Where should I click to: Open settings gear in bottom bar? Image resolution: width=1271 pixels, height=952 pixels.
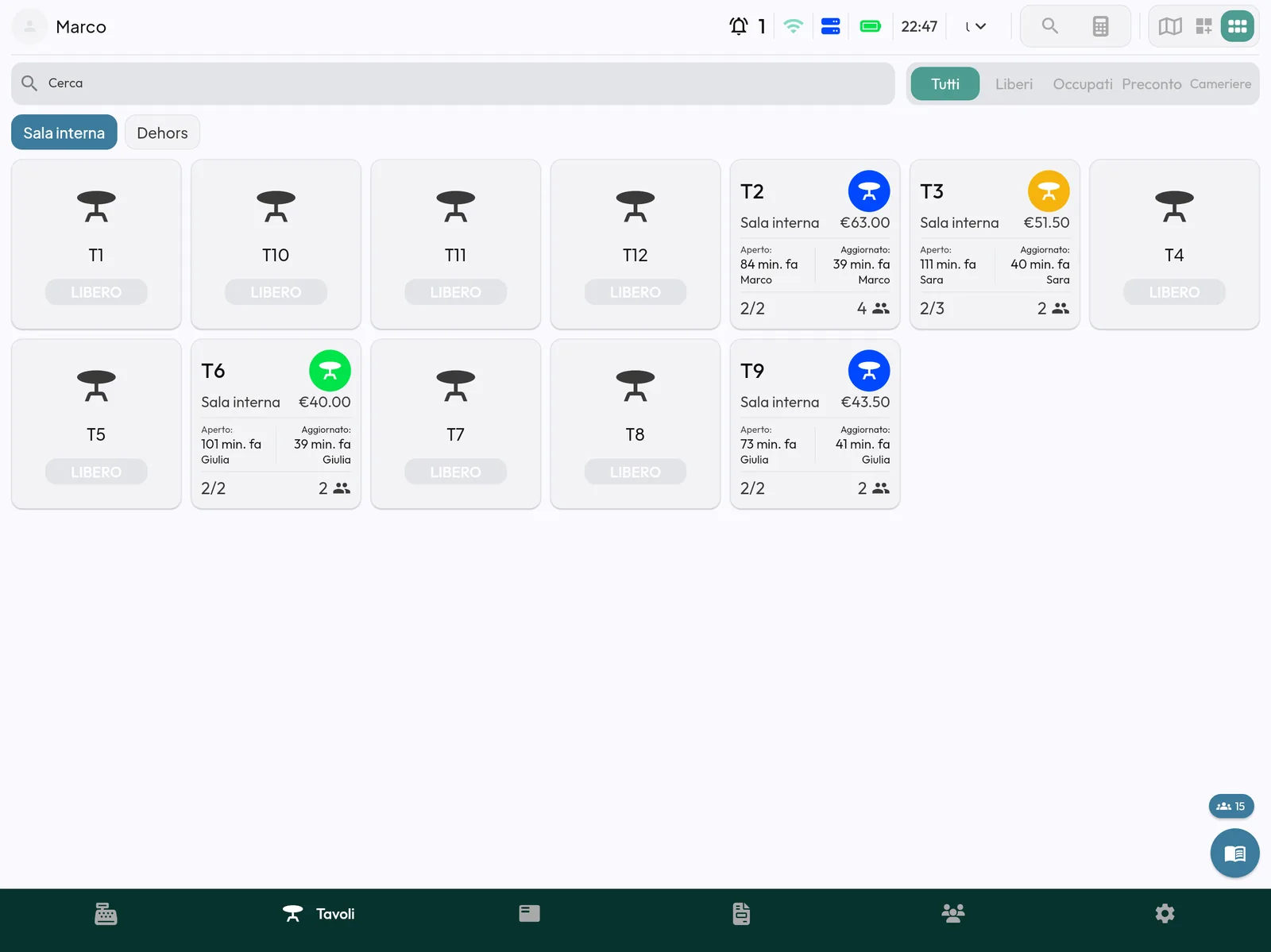tap(1165, 914)
